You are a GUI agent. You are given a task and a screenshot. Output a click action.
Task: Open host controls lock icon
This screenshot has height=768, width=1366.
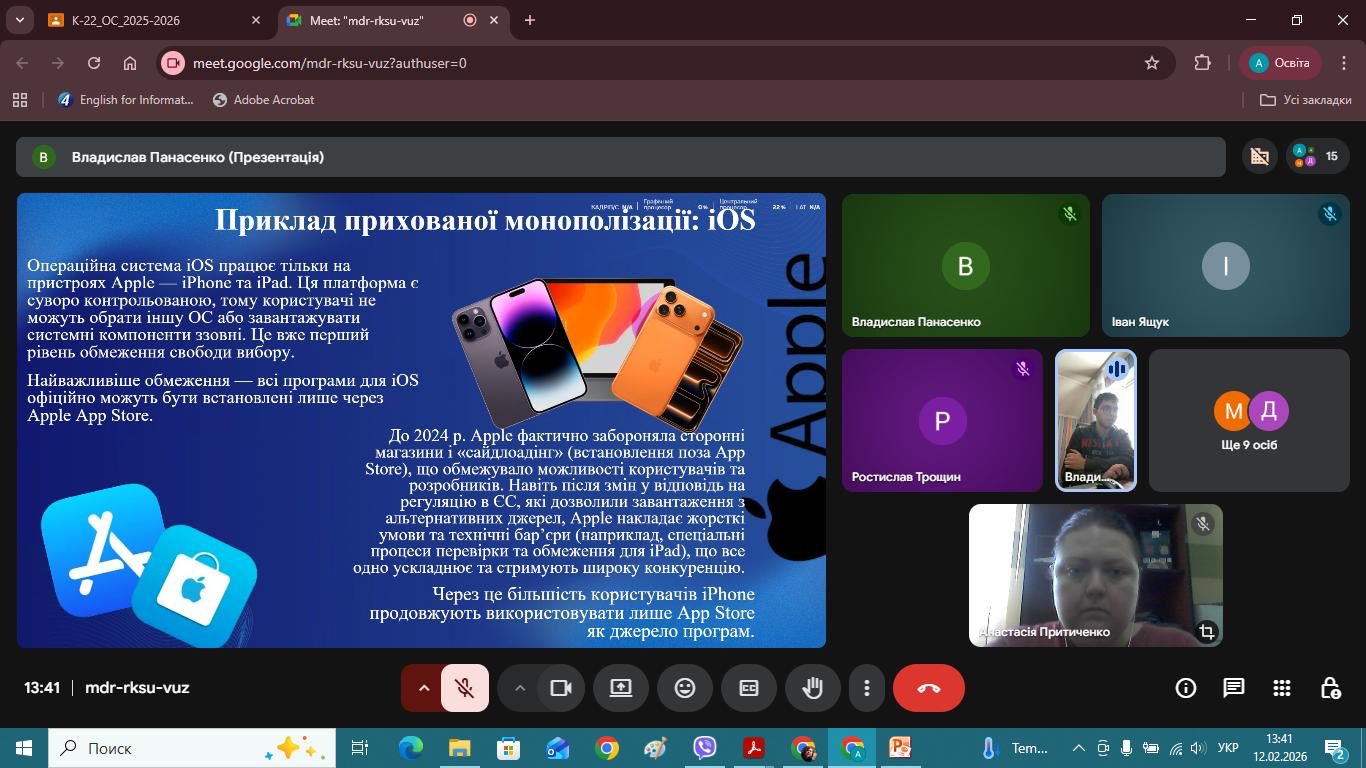point(1330,688)
